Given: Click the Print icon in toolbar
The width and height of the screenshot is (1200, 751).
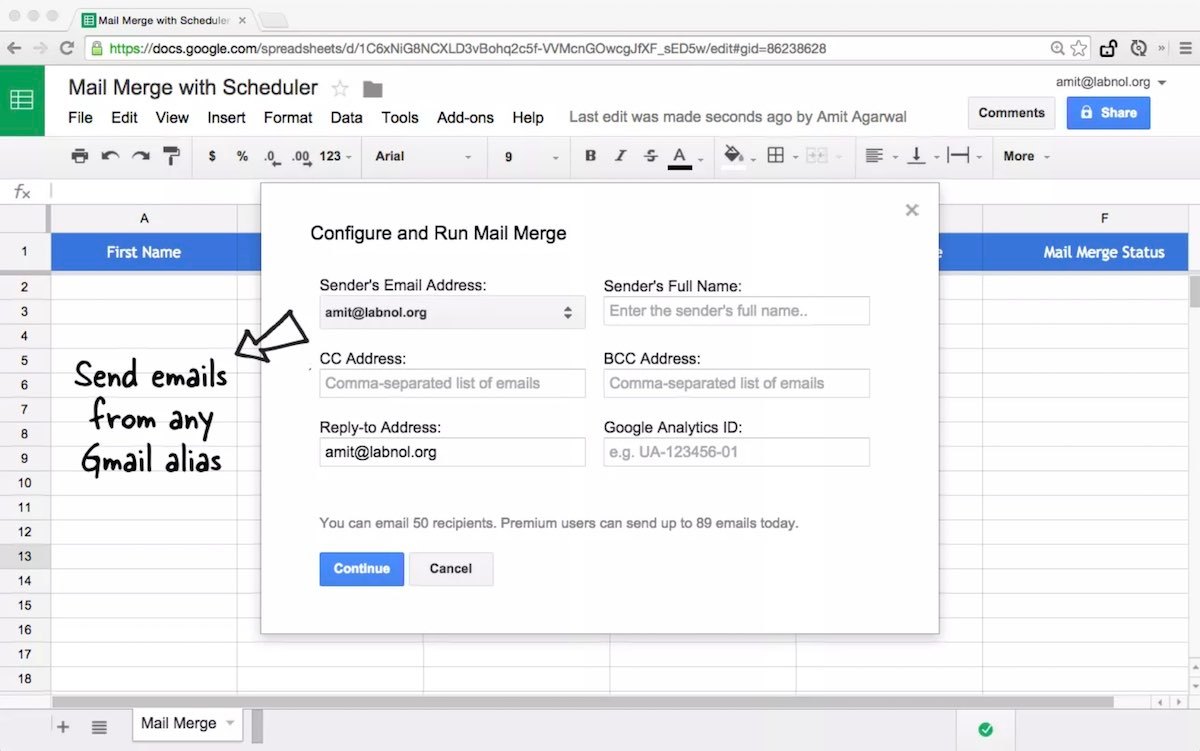Looking at the screenshot, I should (x=80, y=156).
